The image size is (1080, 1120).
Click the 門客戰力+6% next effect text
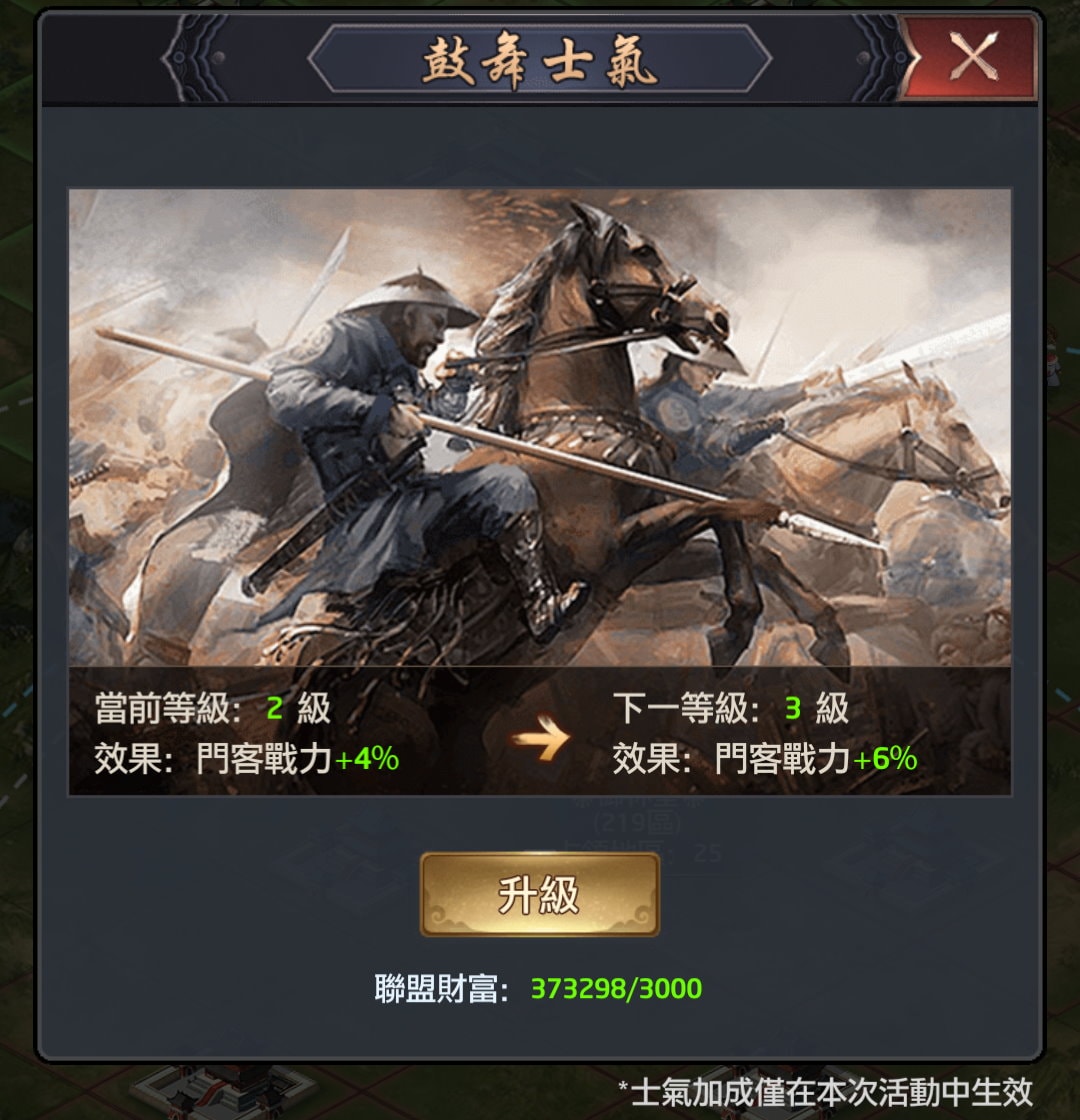click(816, 758)
